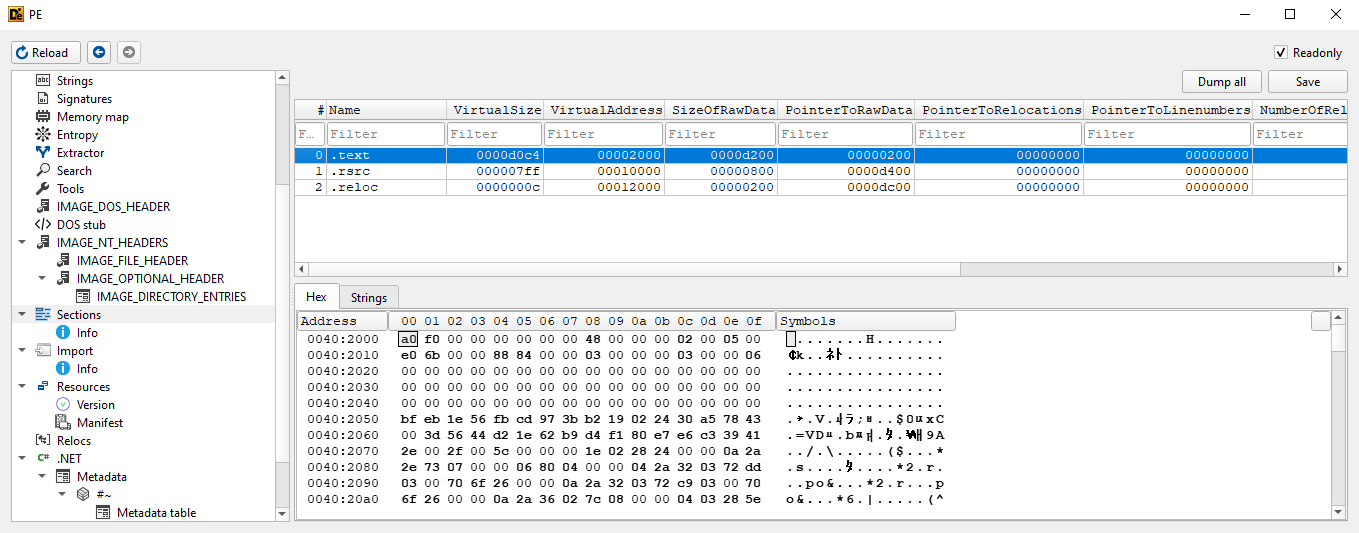Collapse the Sections tree node
The image size is (1359, 533).
click(22, 314)
